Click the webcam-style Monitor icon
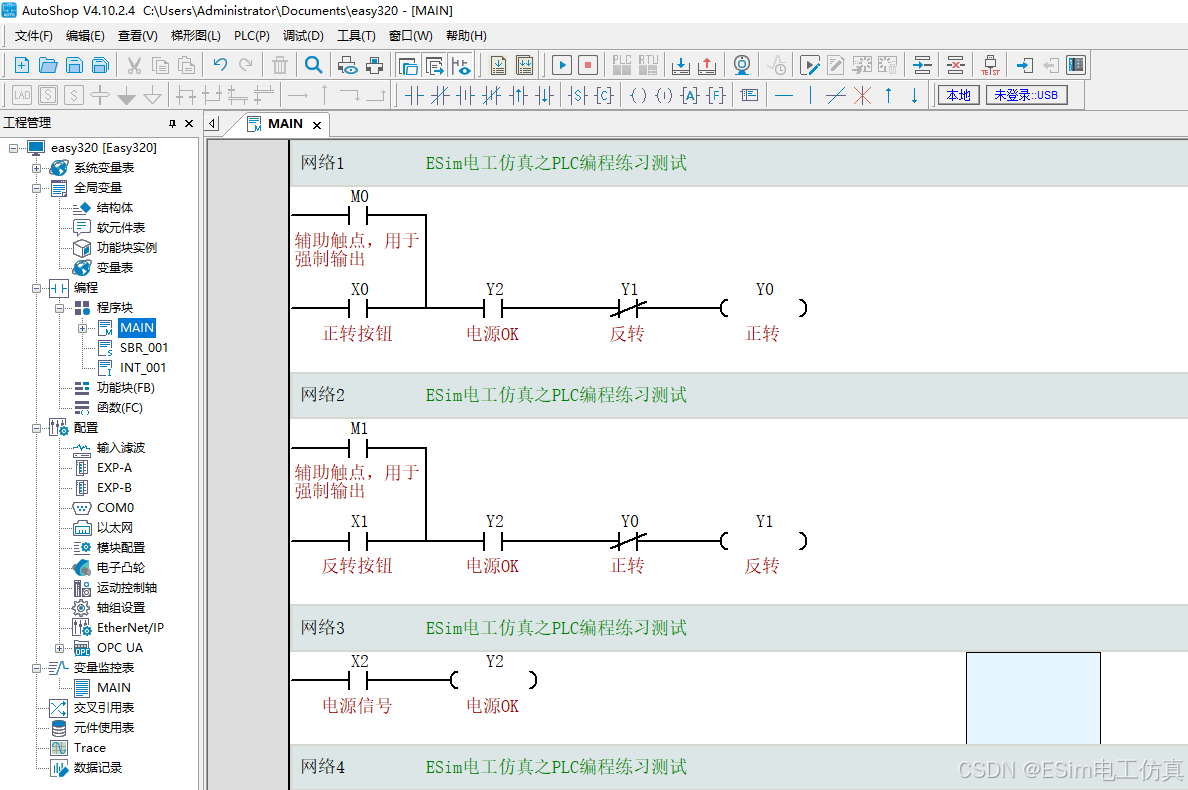 pos(742,65)
